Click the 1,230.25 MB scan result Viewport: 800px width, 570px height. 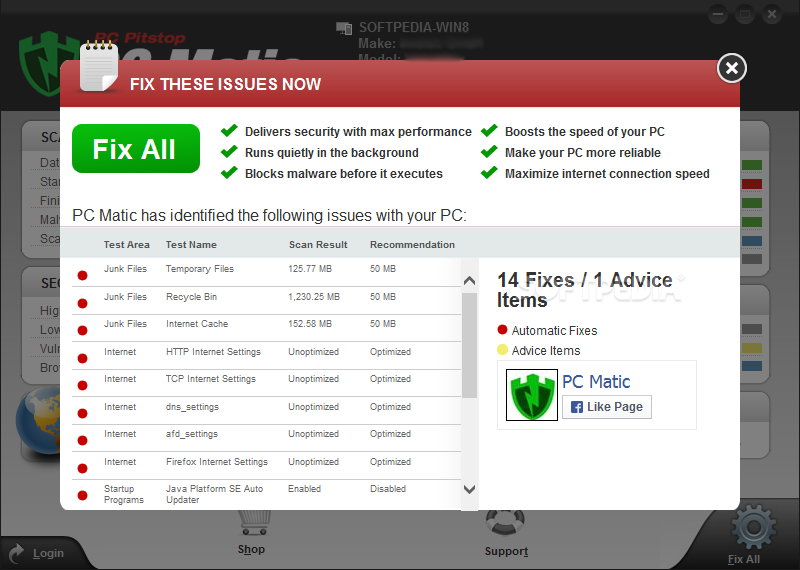(x=314, y=296)
